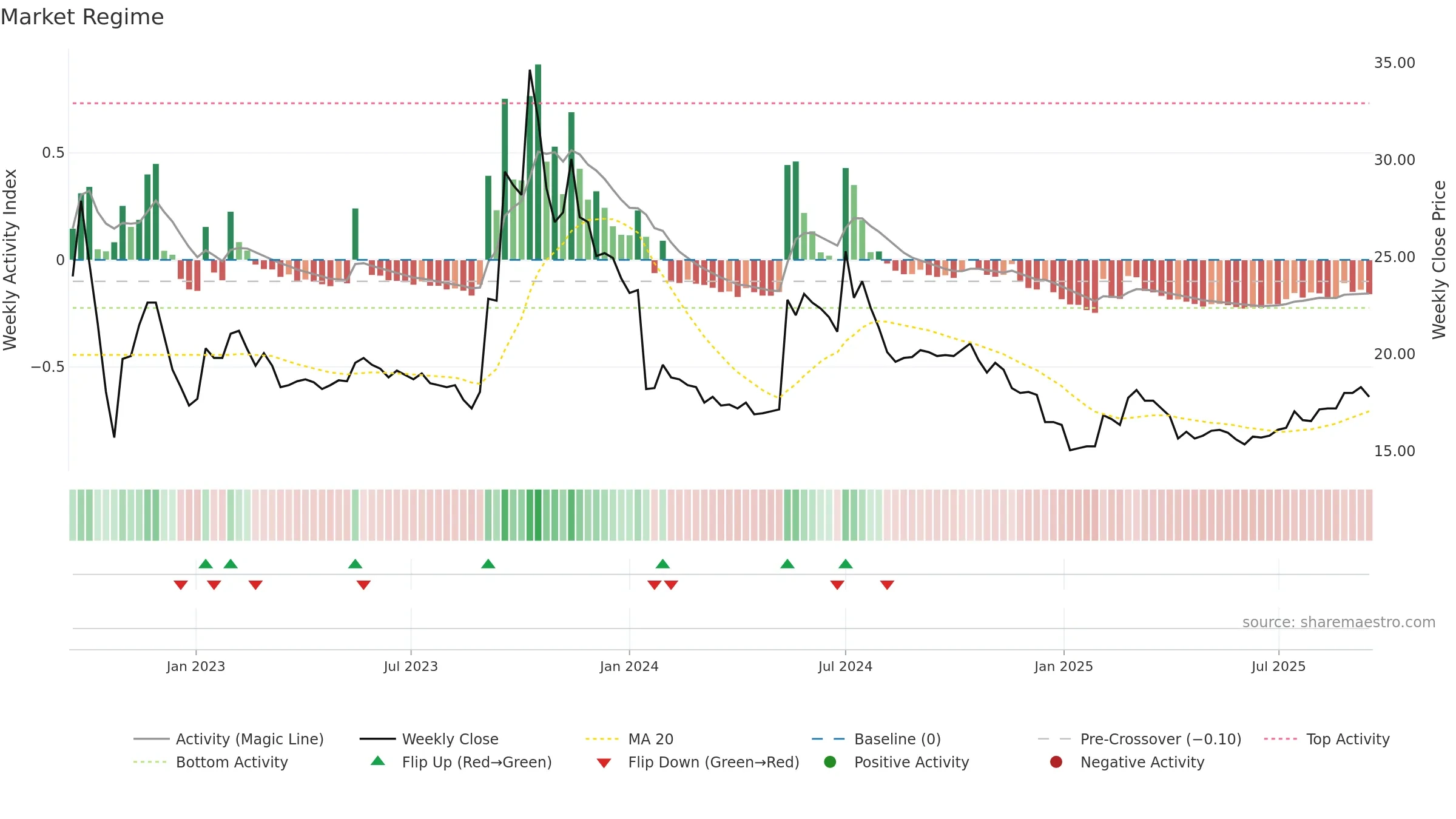
Task: Click the Jan 2024 axis label
Action: click(629, 666)
